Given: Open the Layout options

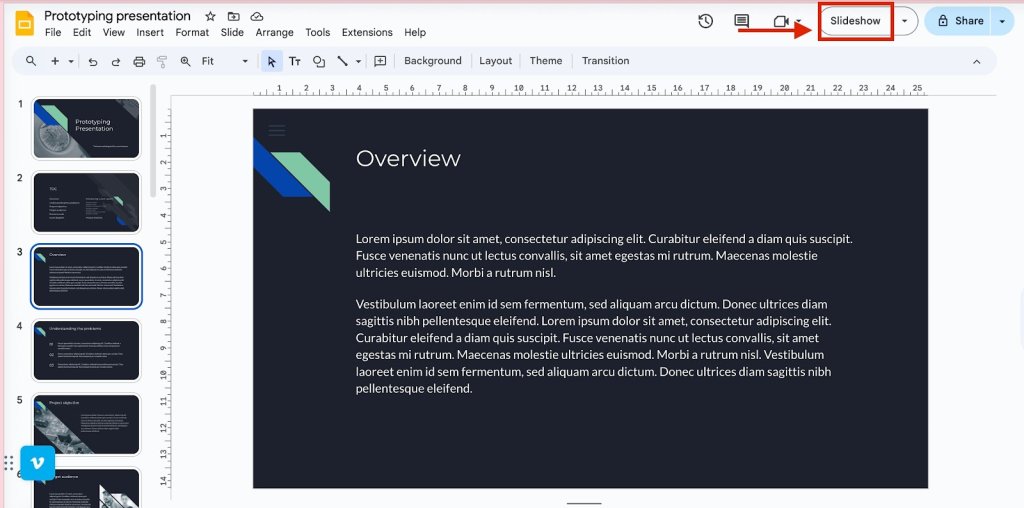Looking at the screenshot, I should (x=496, y=61).
